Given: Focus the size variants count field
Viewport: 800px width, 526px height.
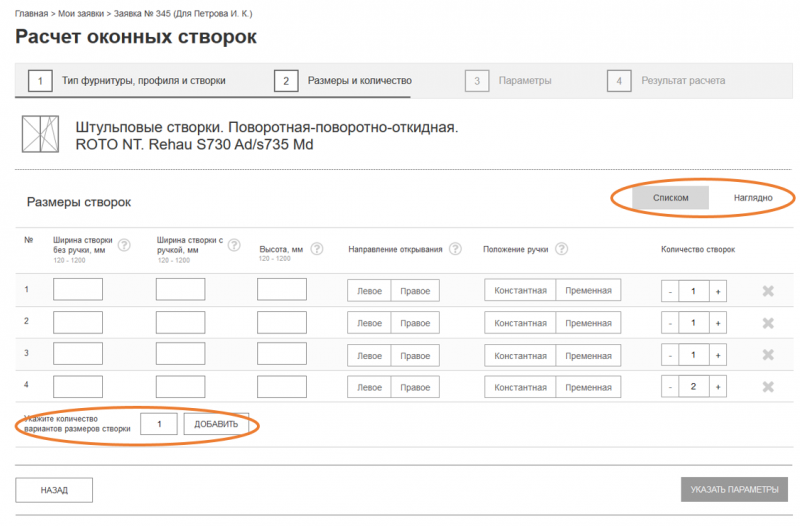Looking at the screenshot, I should [x=159, y=424].
